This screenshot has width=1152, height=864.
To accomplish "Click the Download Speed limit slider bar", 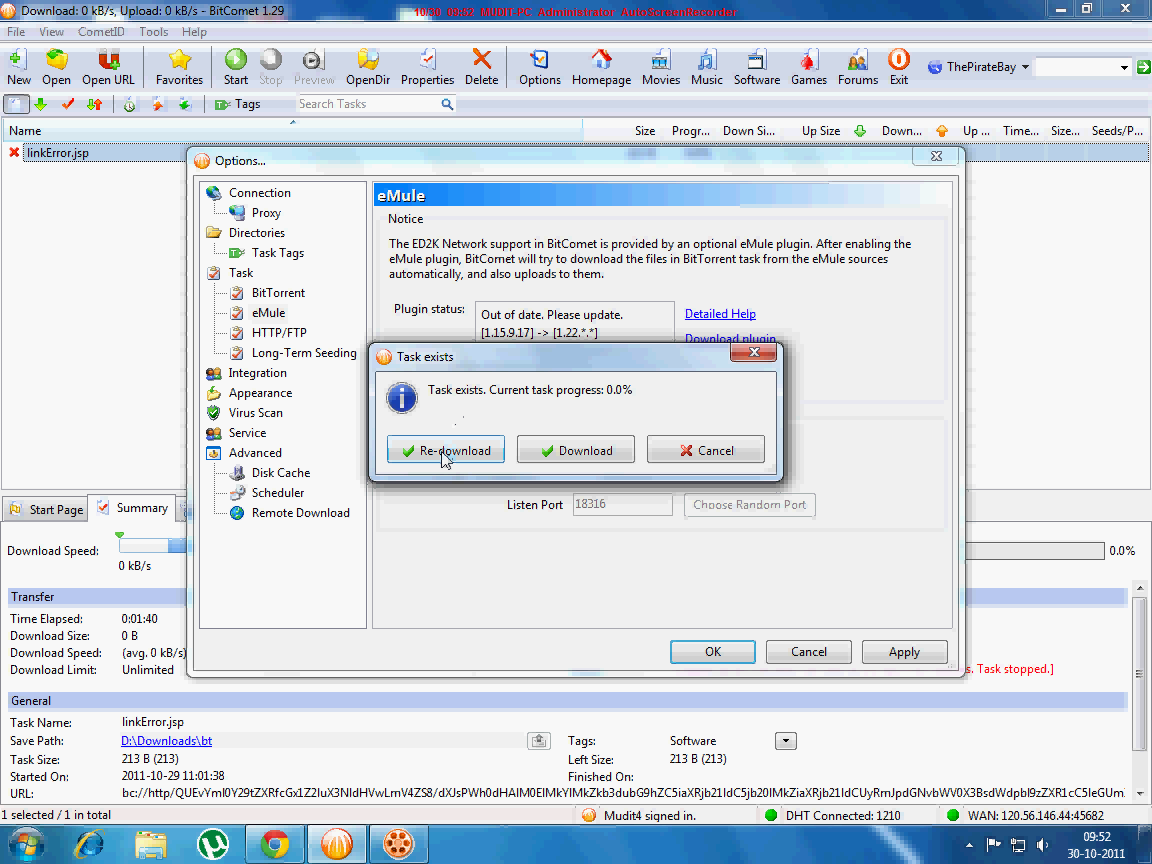I will [153, 545].
